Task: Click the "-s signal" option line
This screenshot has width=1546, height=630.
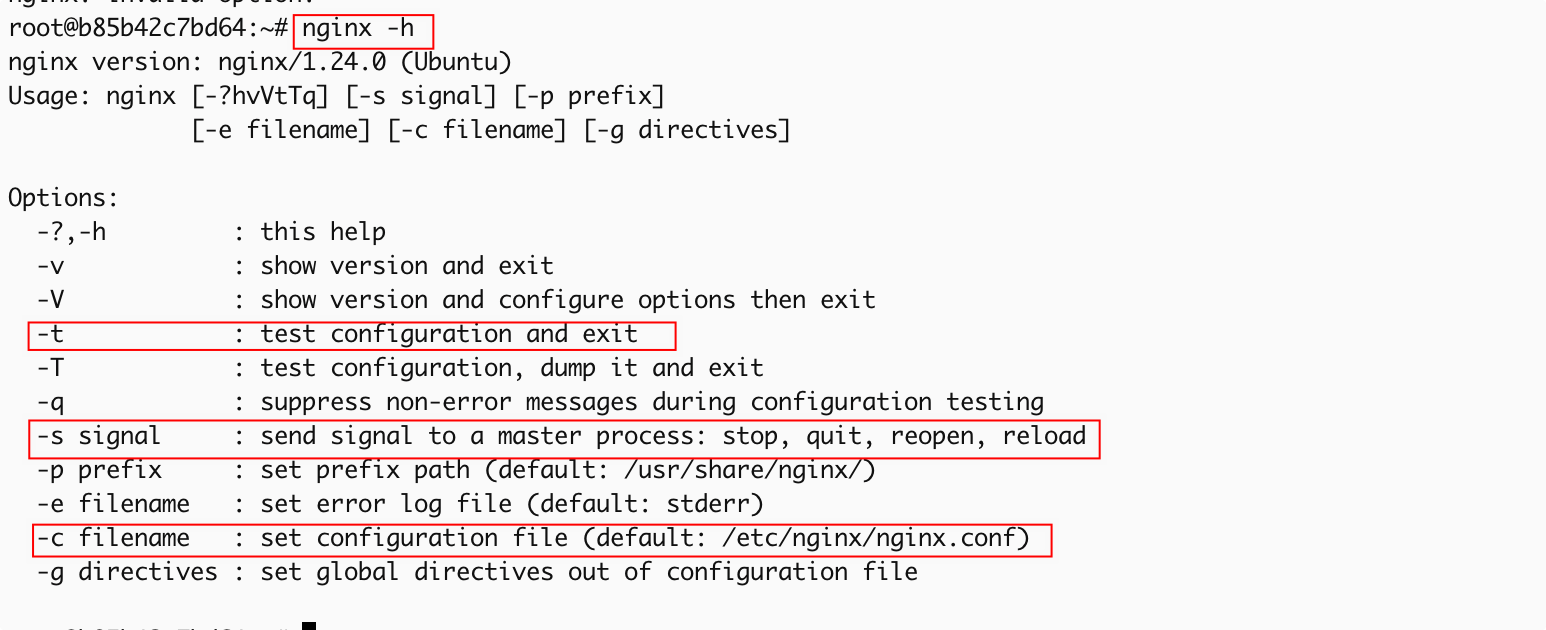Action: [x=98, y=436]
